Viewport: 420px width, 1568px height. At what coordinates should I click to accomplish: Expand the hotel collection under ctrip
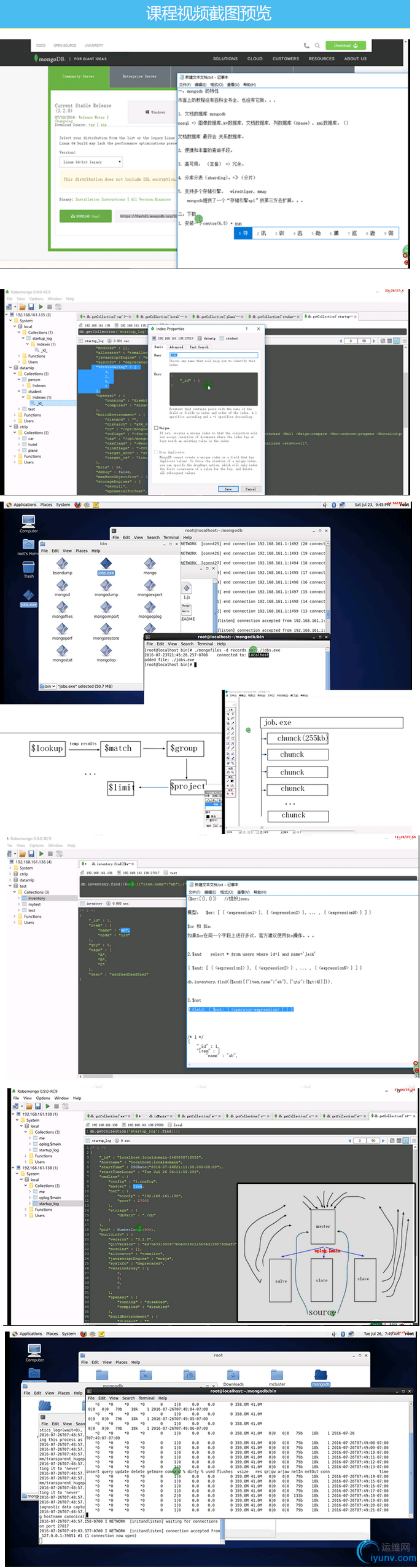tap(19, 444)
